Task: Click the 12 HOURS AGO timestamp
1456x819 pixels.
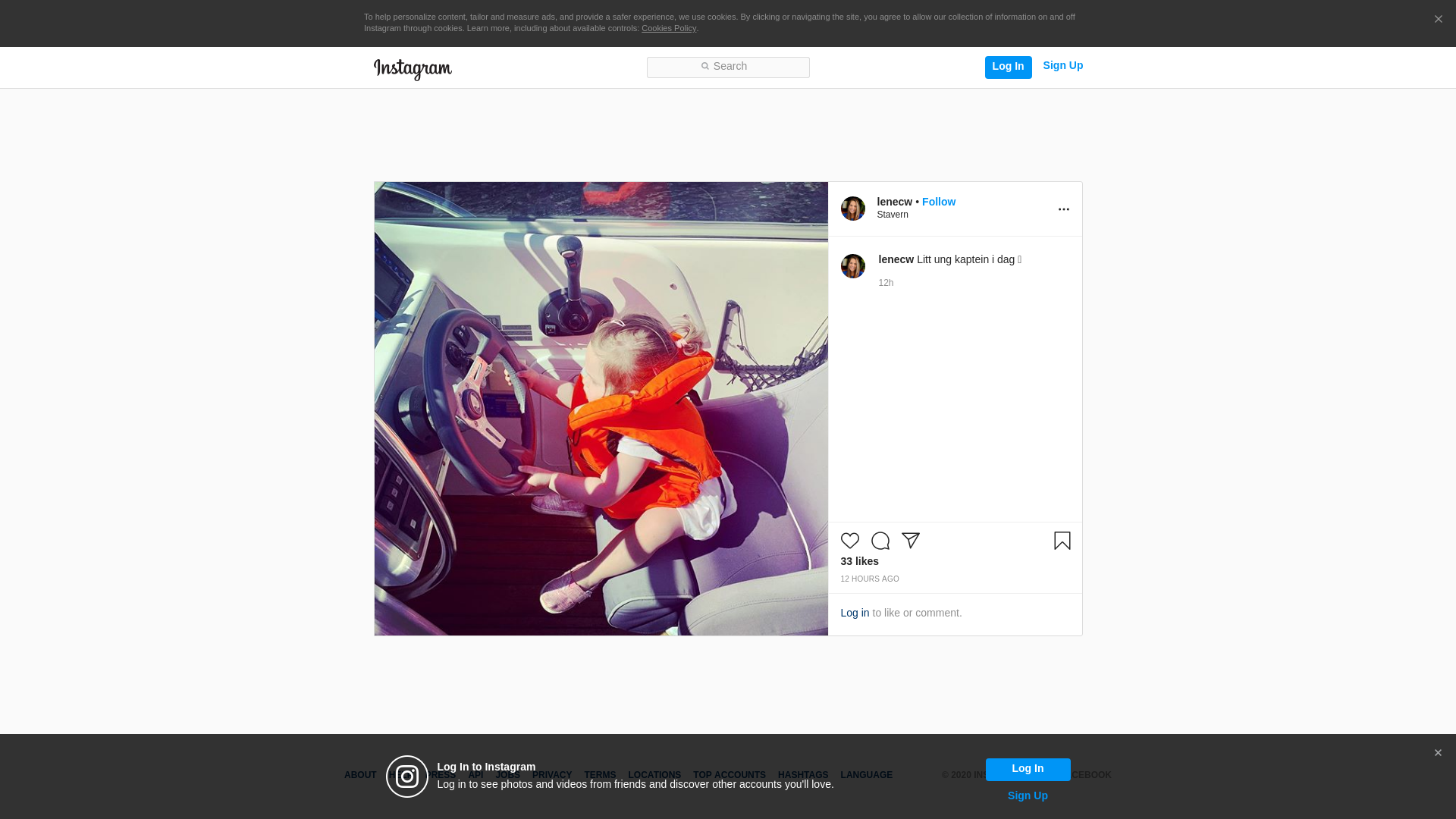Action: pyautogui.click(x=869, y=579)
